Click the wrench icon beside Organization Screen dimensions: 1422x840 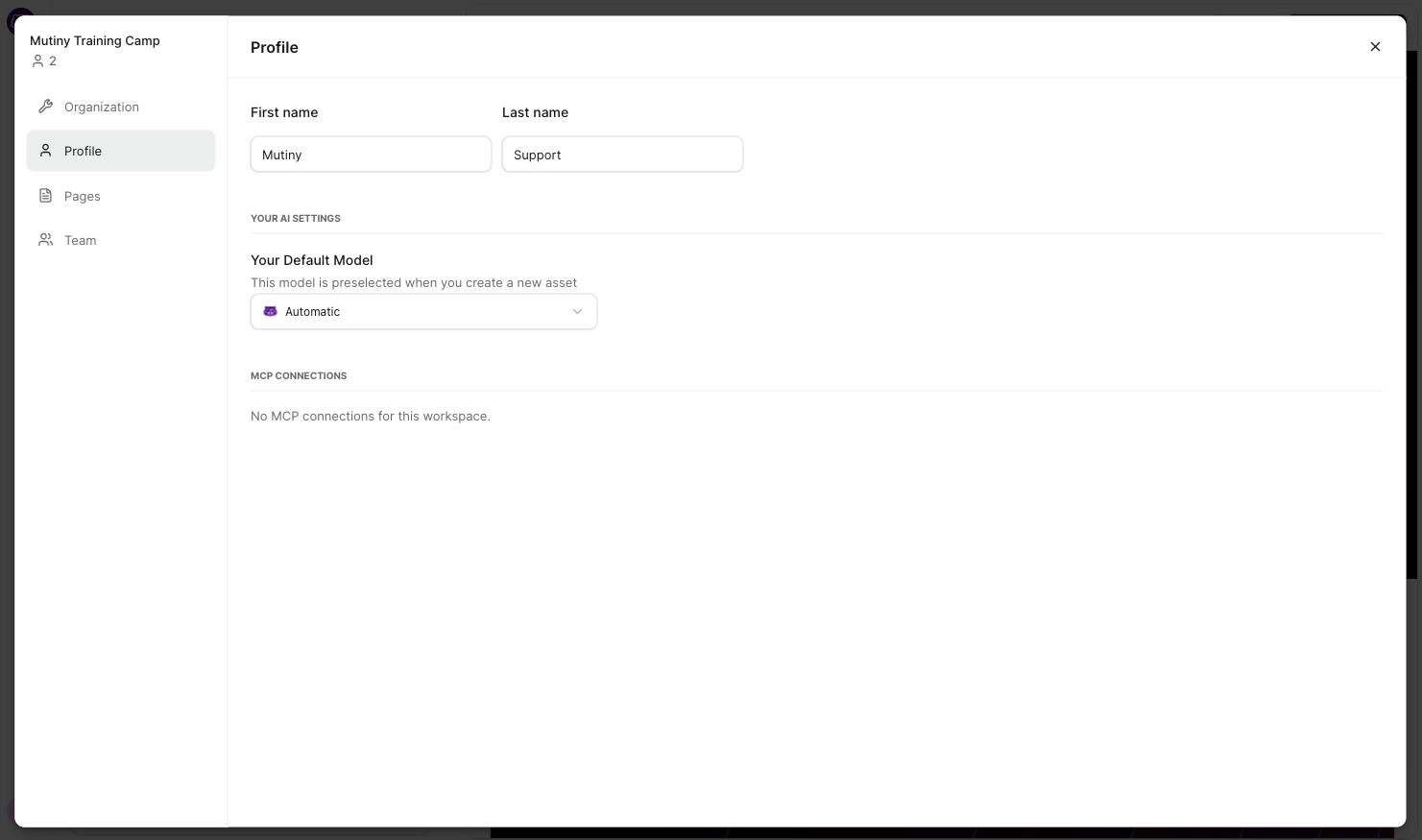point(45,107)
